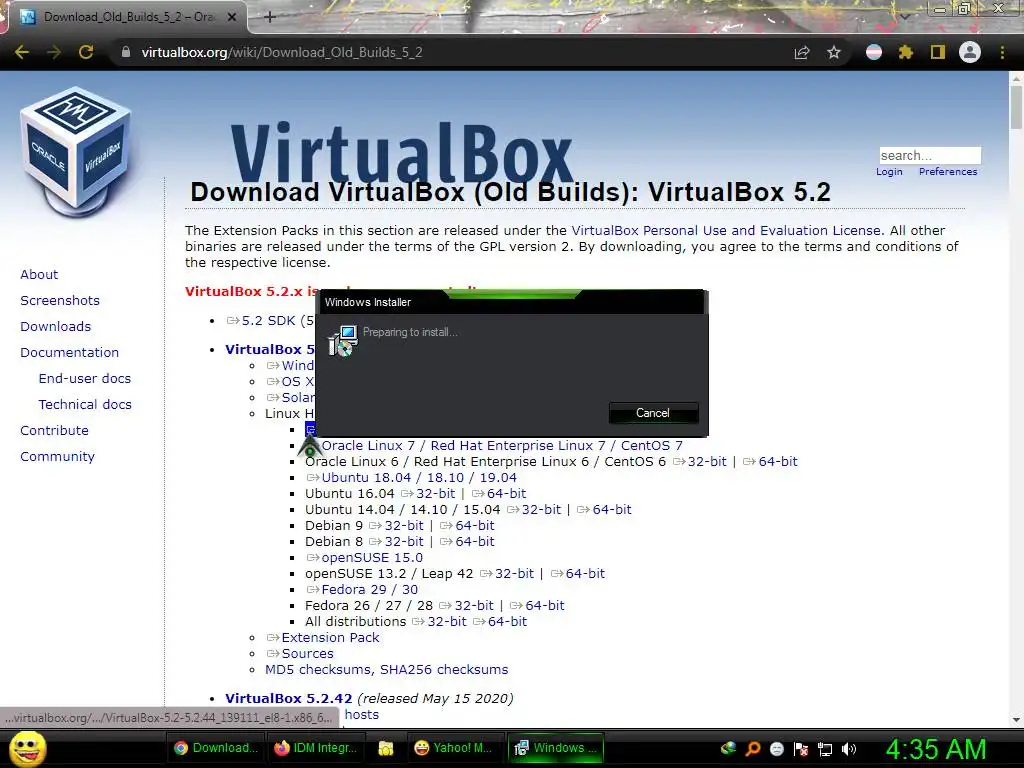The width and height of the screenshot is (1024, 768).
Task: Reload the VirtualBox page
Action: coord(86,52)
